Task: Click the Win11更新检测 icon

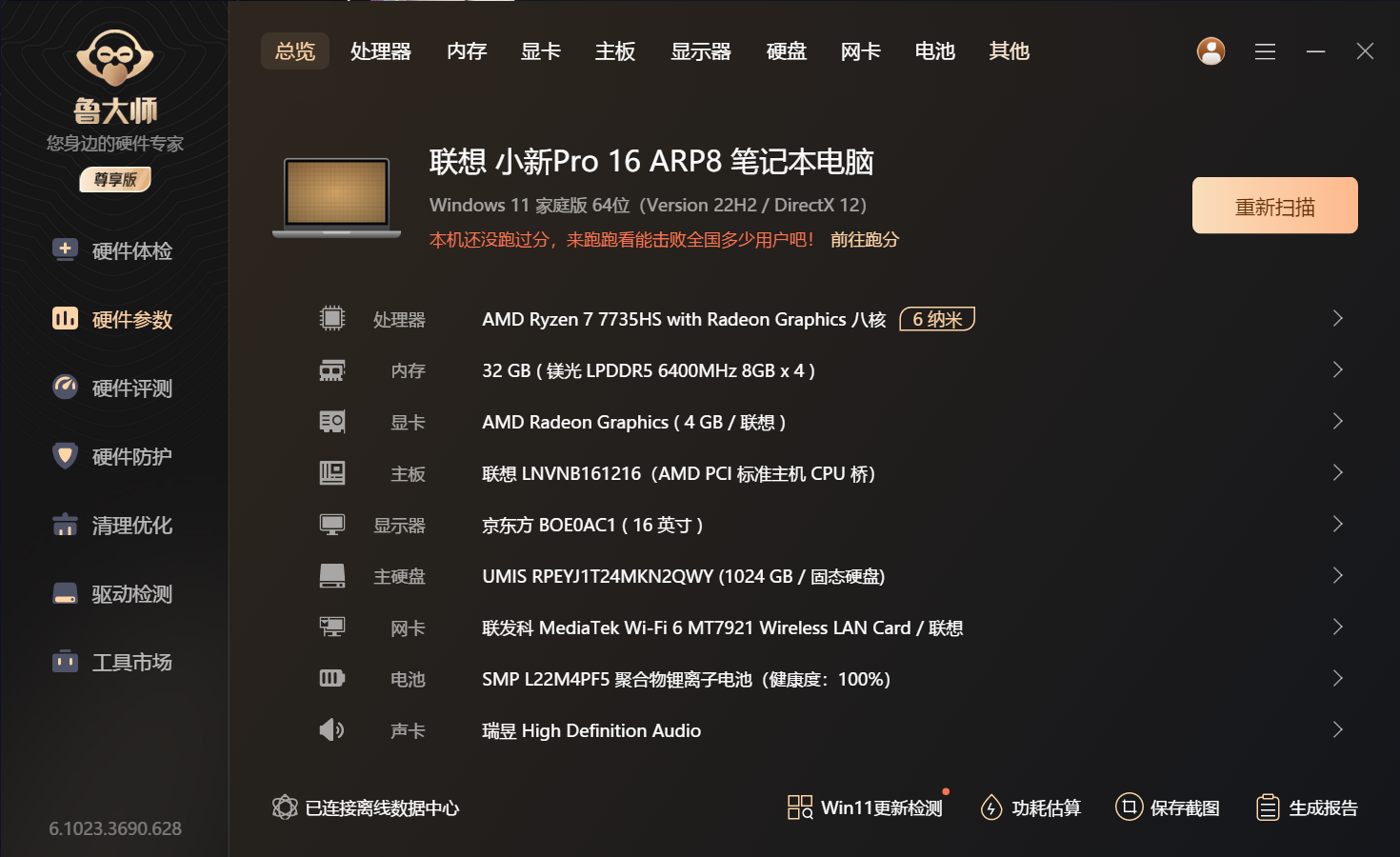Action: coord(800,807)
